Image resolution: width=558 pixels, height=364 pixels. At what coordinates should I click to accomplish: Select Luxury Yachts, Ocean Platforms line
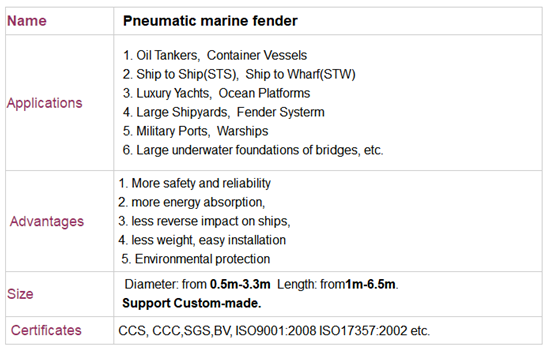[x=216, y=93]
